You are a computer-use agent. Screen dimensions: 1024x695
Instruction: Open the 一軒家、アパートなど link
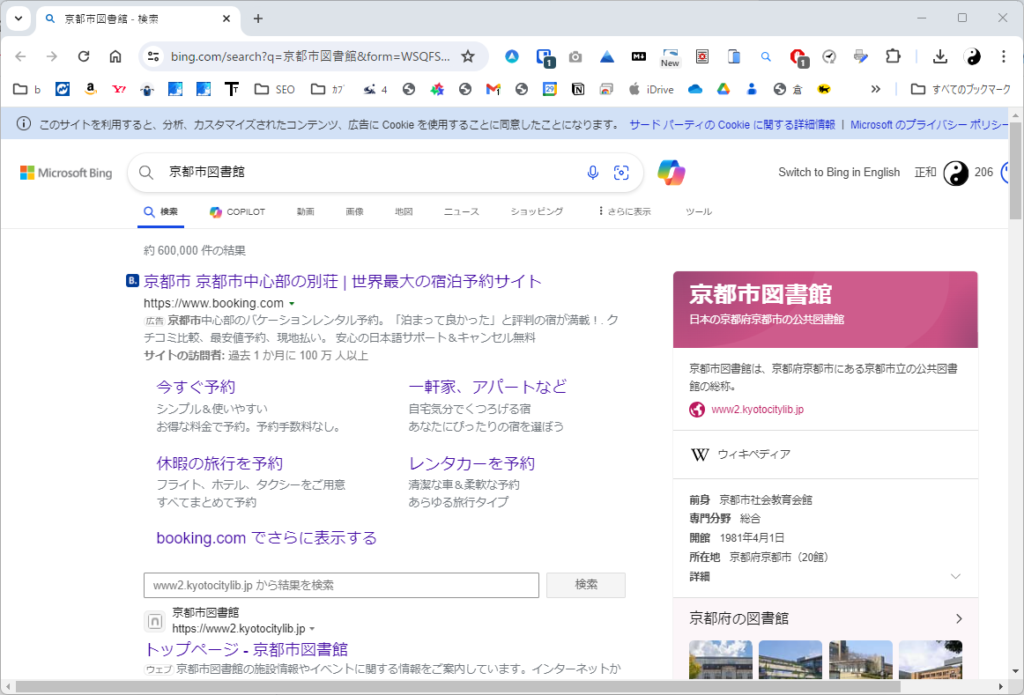coord(487,387)
